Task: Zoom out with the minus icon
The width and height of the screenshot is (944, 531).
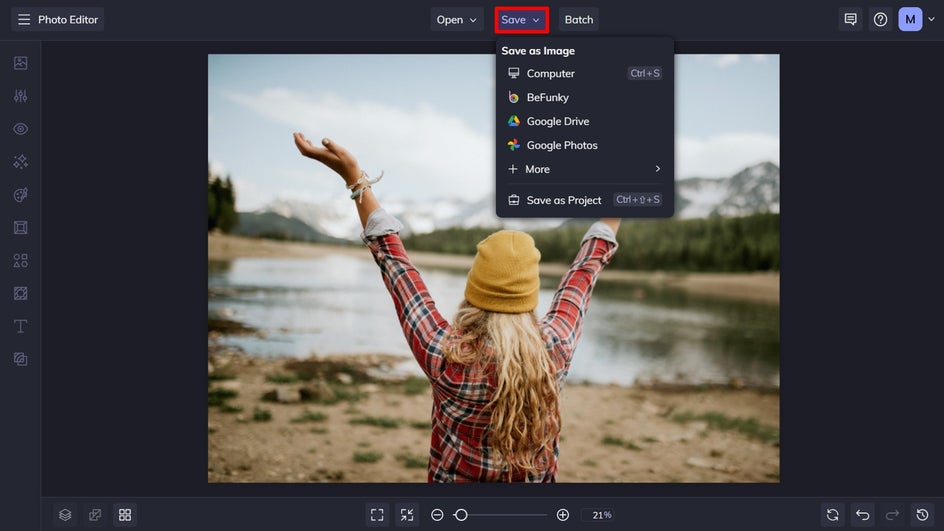Action: point(437,515)
